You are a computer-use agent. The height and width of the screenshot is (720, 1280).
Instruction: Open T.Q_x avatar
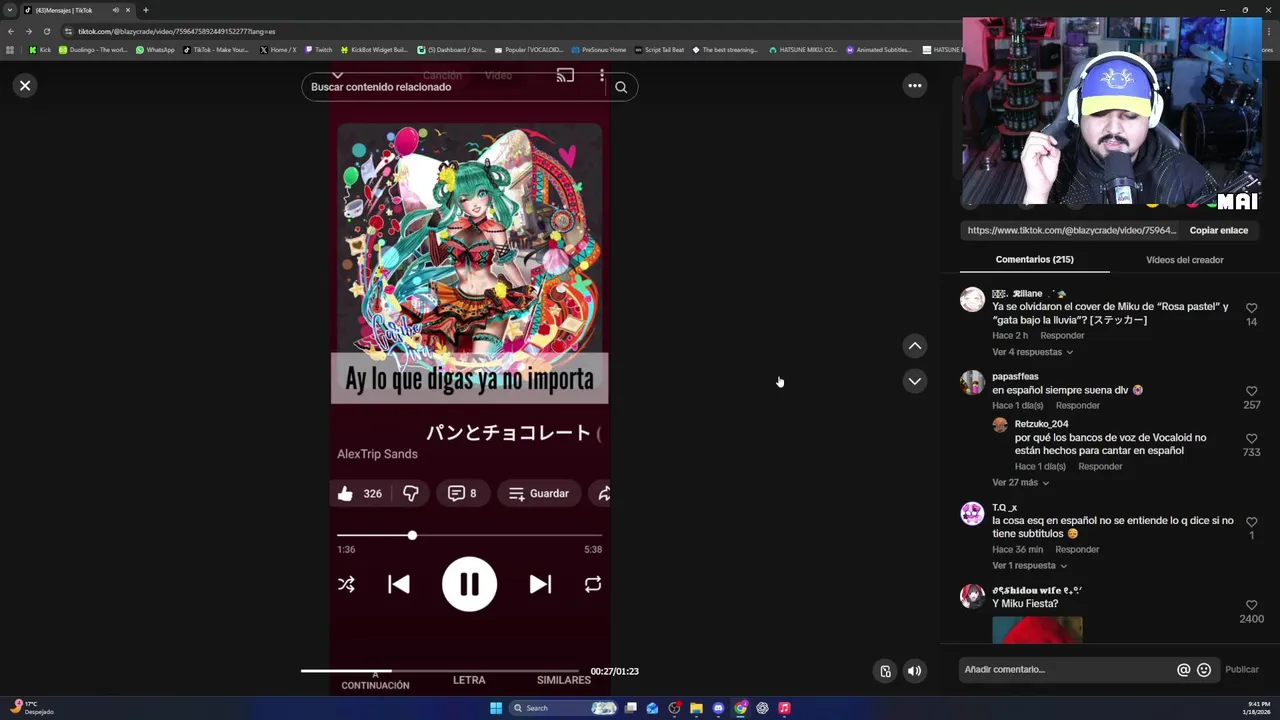point(972,514)
